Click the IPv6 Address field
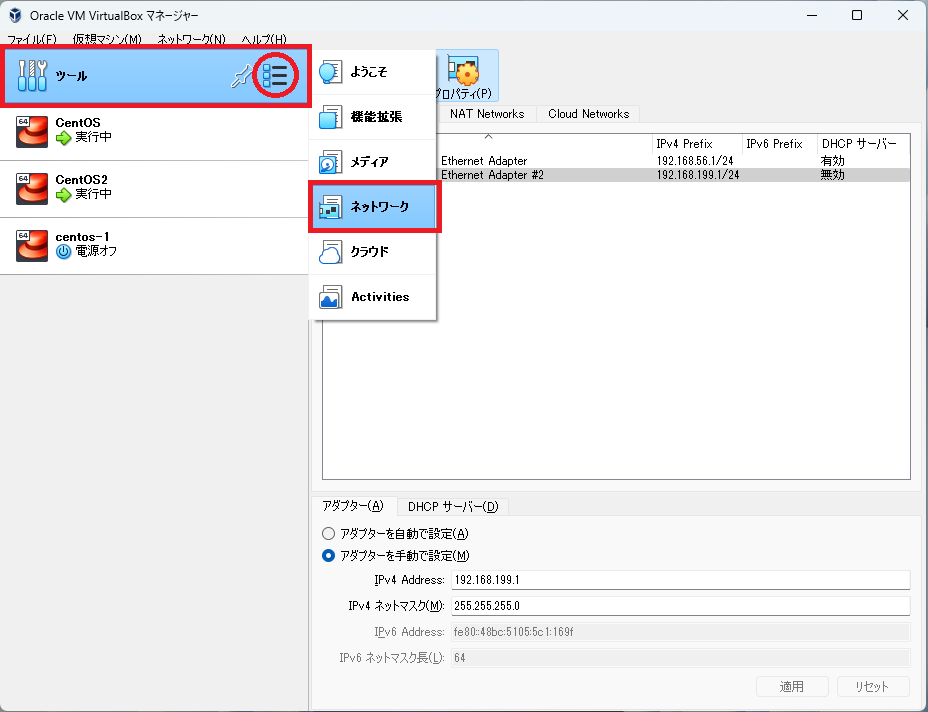Image resolution: width=928 pixels, height=712 pixels. click(681, 632)
